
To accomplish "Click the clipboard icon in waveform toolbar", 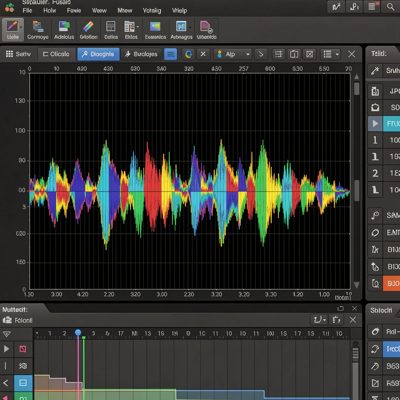I will pos(294,54).
